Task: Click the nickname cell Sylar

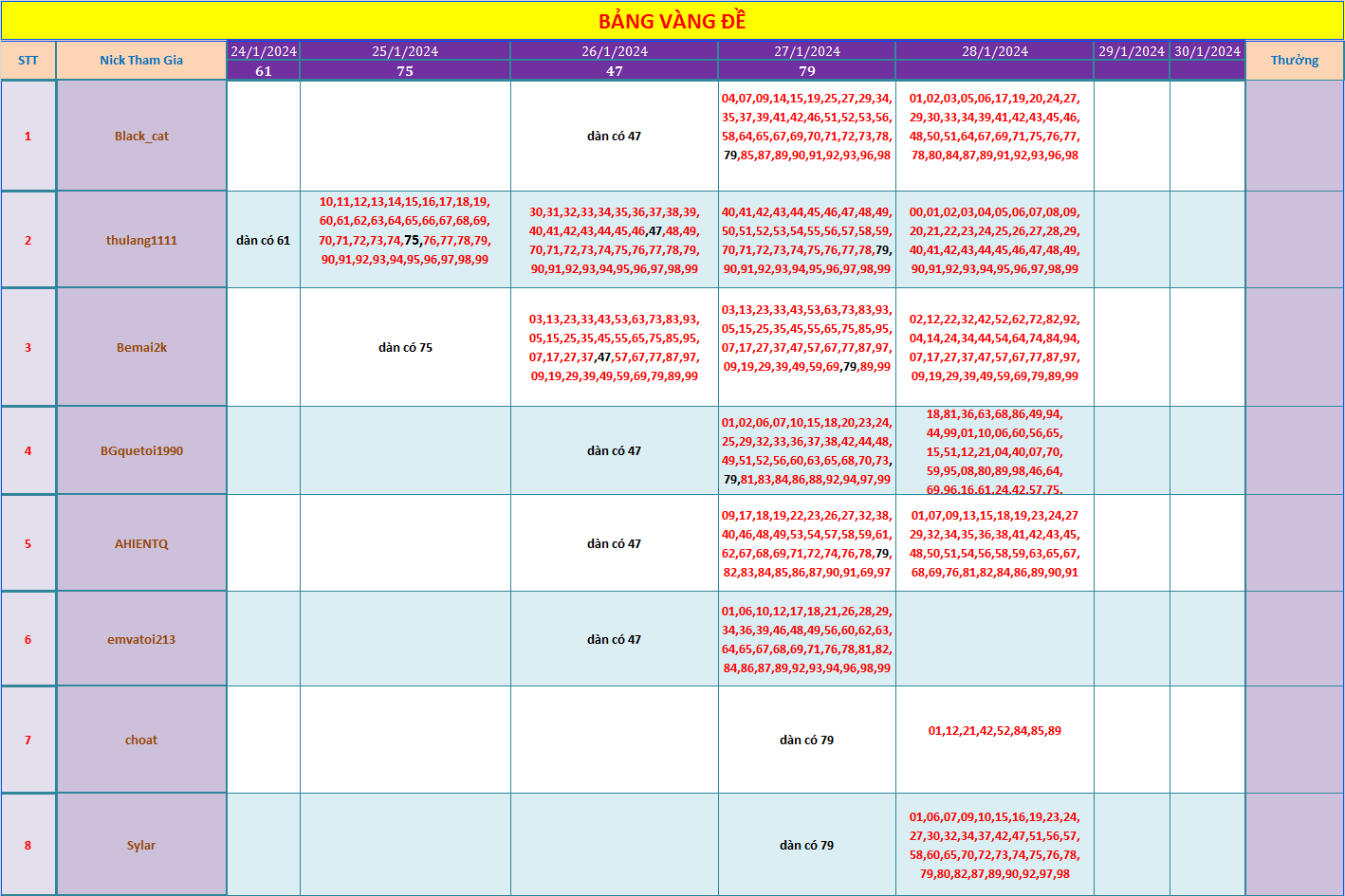Action: tap(141, 845)
